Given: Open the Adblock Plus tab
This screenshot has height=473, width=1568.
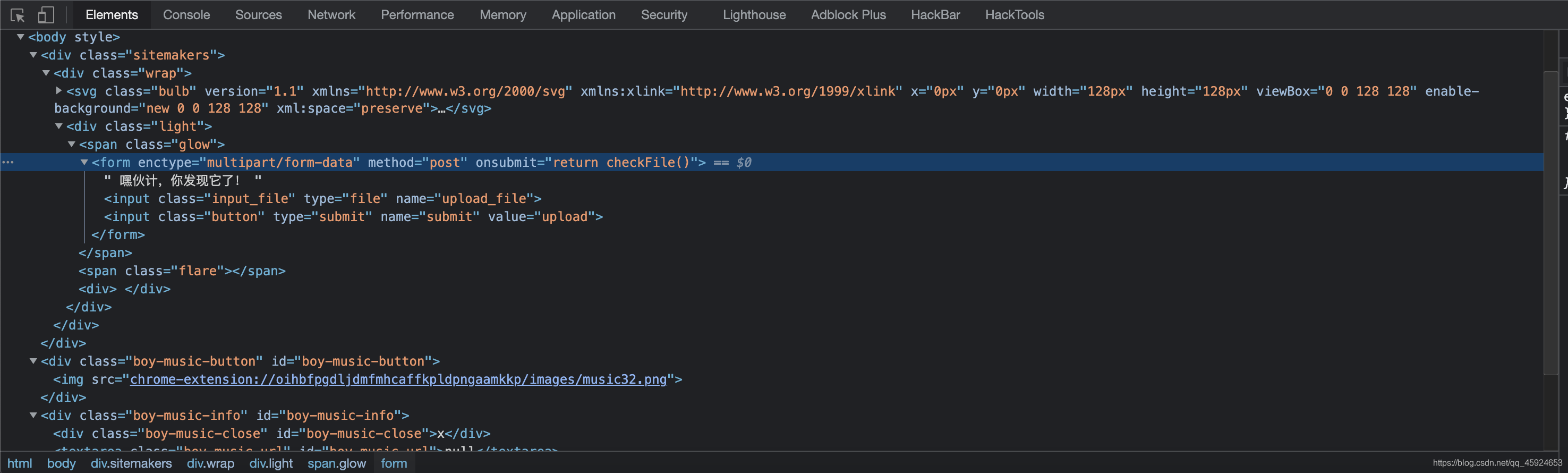Looking at the screenshot, I should 848,14.
